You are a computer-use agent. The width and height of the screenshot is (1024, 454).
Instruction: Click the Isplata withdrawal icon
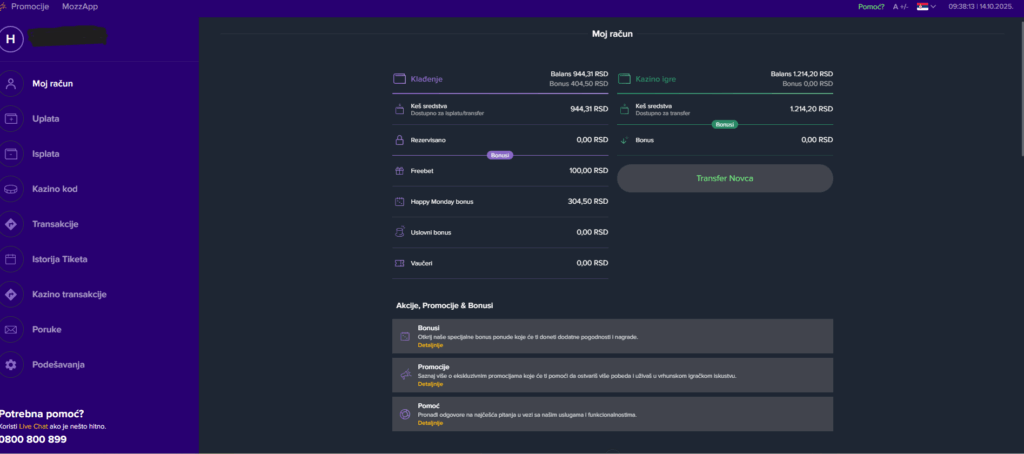tap(11, 154)
